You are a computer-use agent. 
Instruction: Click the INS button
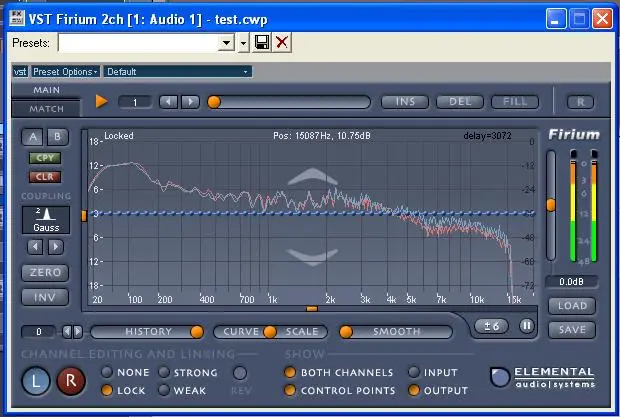(x=405, y=102)
